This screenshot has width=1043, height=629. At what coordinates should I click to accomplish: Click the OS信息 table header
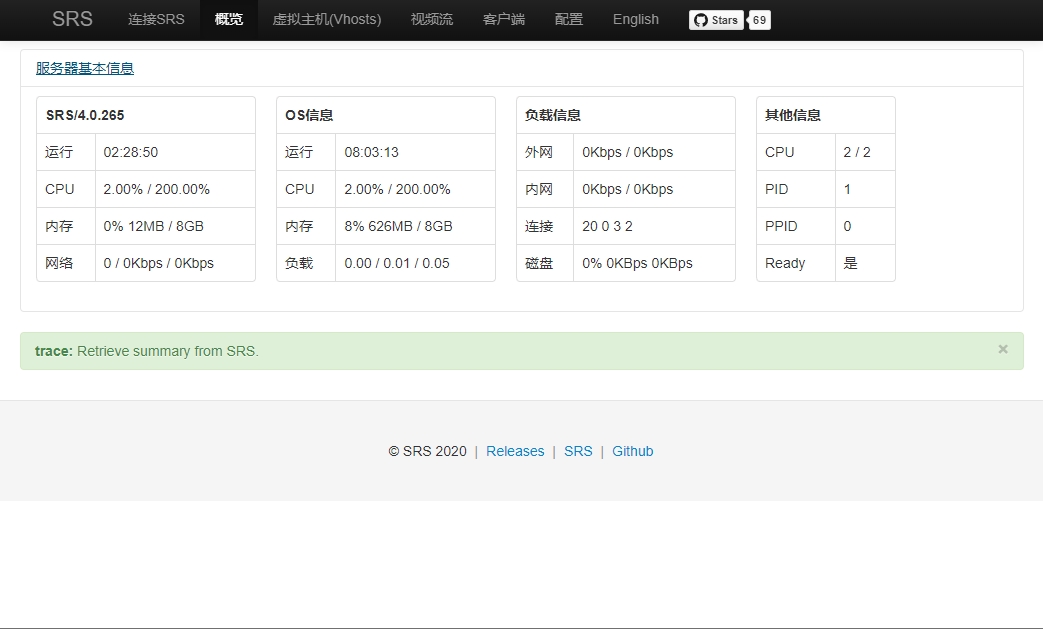tap(309, 115)
